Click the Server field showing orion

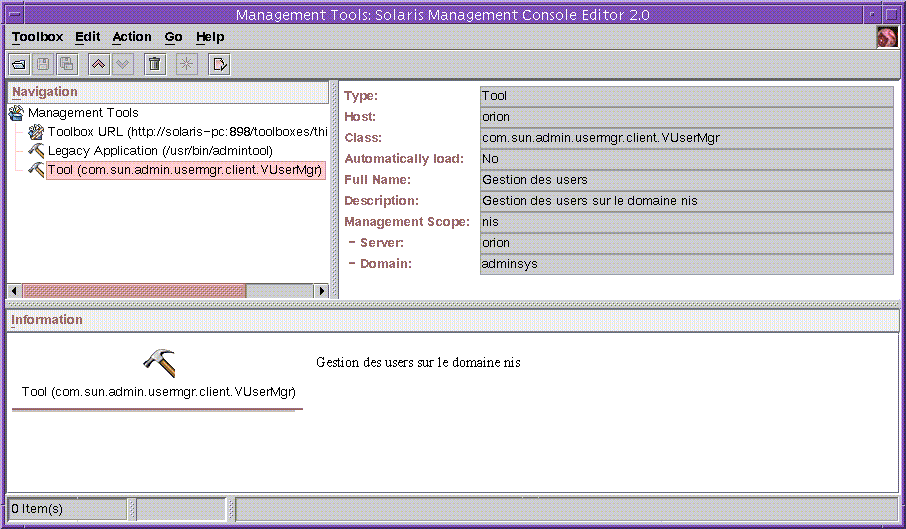click(x=686, y=243)
